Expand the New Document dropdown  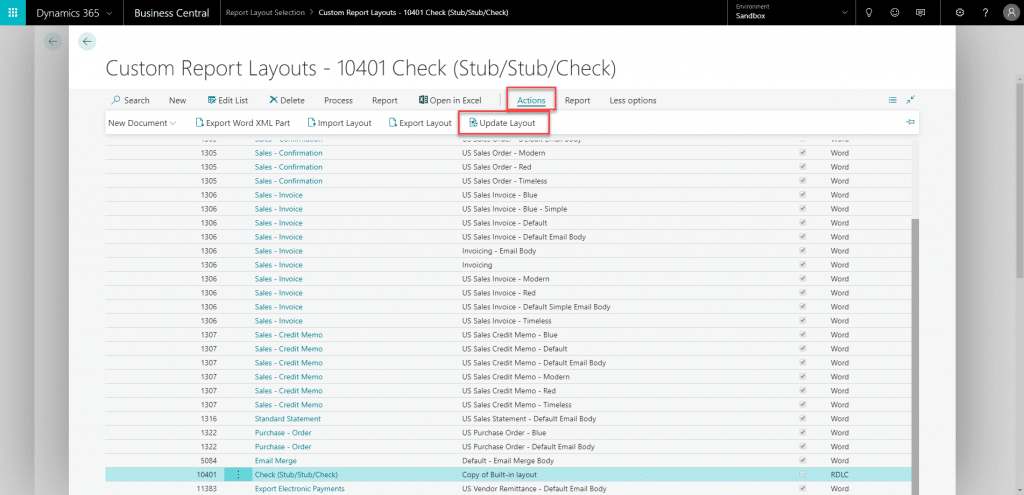point(142,123)
